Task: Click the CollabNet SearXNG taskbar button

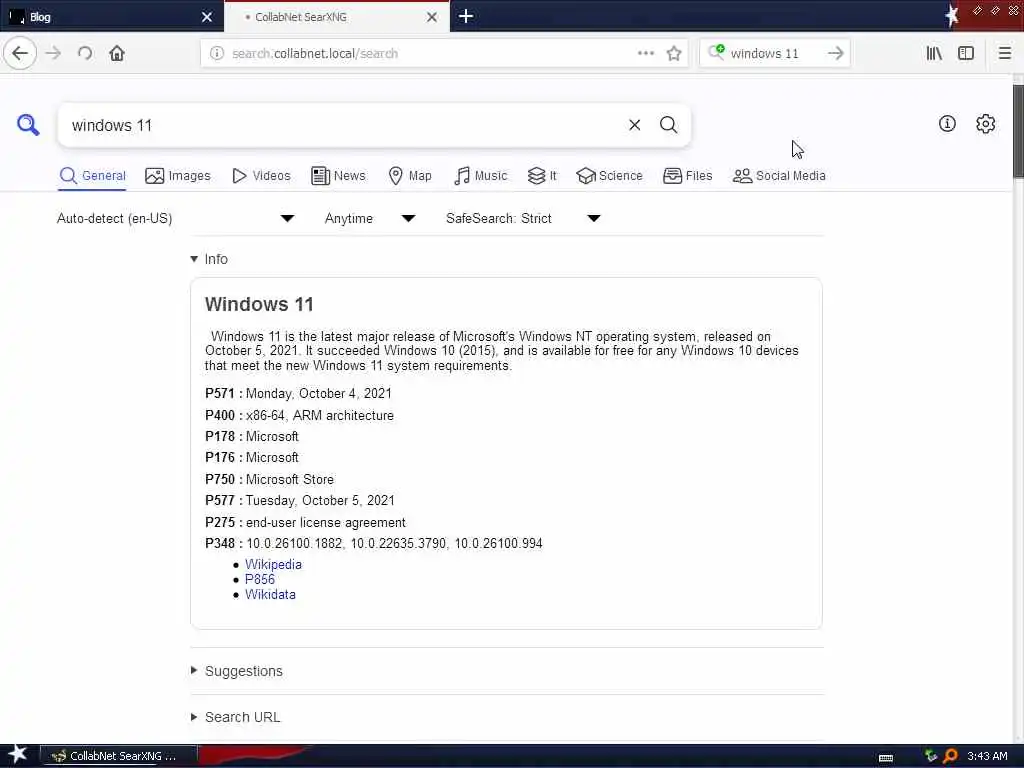Action: 118,756
